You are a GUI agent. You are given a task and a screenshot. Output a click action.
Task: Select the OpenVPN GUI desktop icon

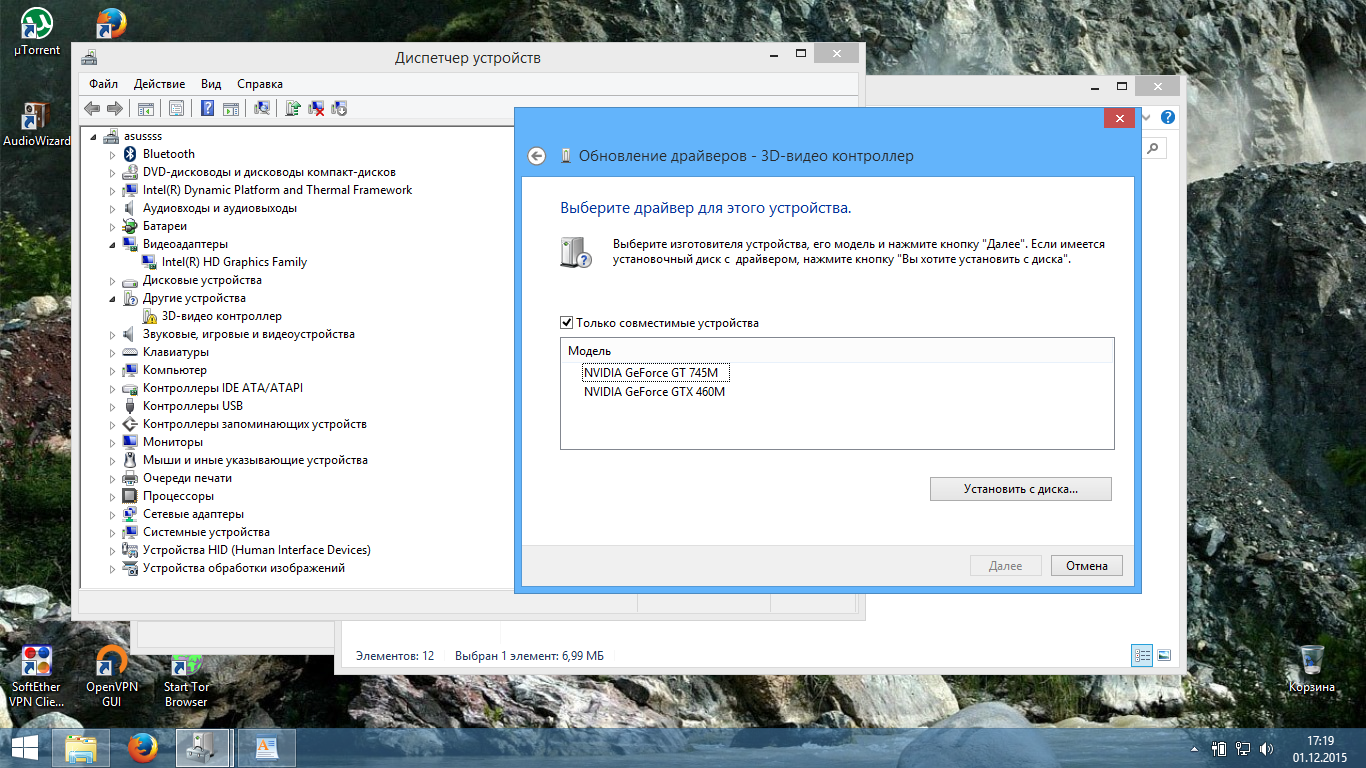pyautogui.click(x=111, y=677)
